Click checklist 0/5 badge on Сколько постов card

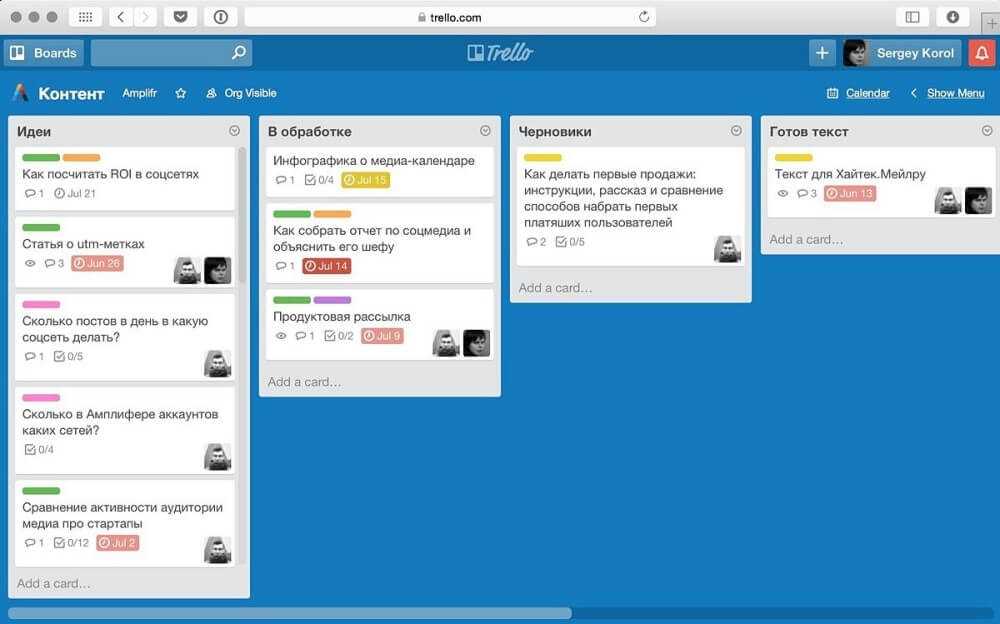coord(68,356)
